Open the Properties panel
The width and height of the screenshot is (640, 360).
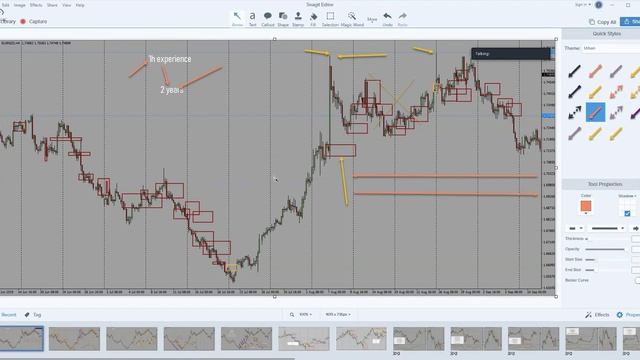[628, 315]
